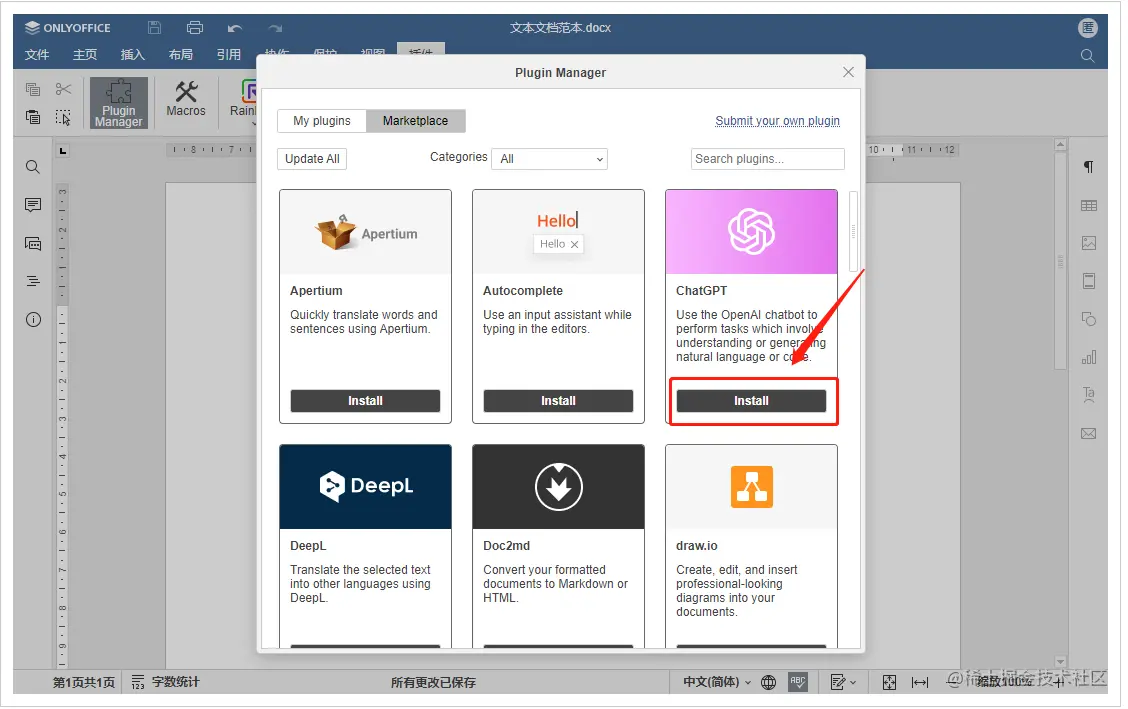
Task: Open the ChatGPT plugin card image
Action: [x=751, y=232]
